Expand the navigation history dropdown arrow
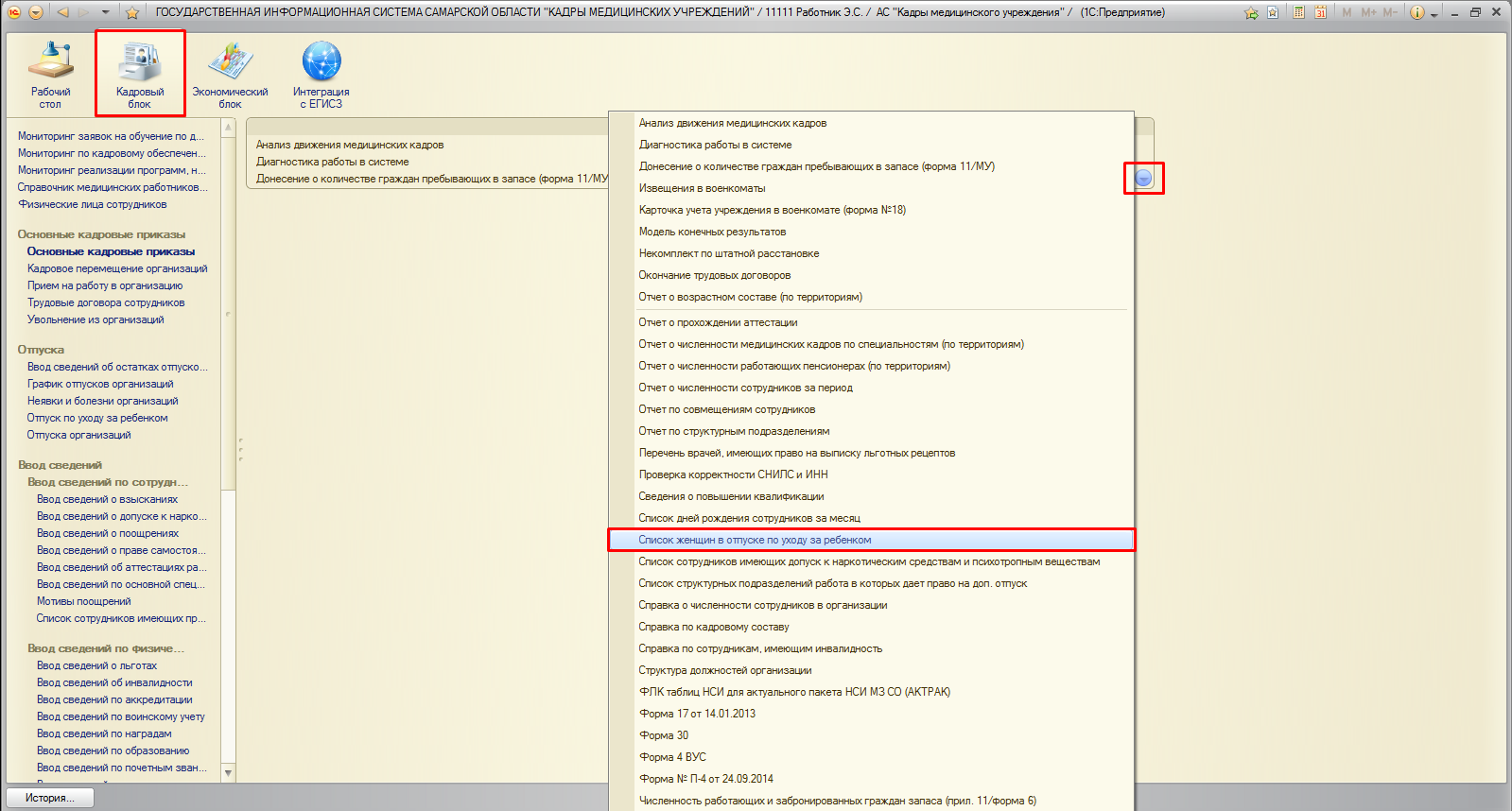Image resolution: width=1512 pixels, height=811 pixels. [x=105, y=12]
